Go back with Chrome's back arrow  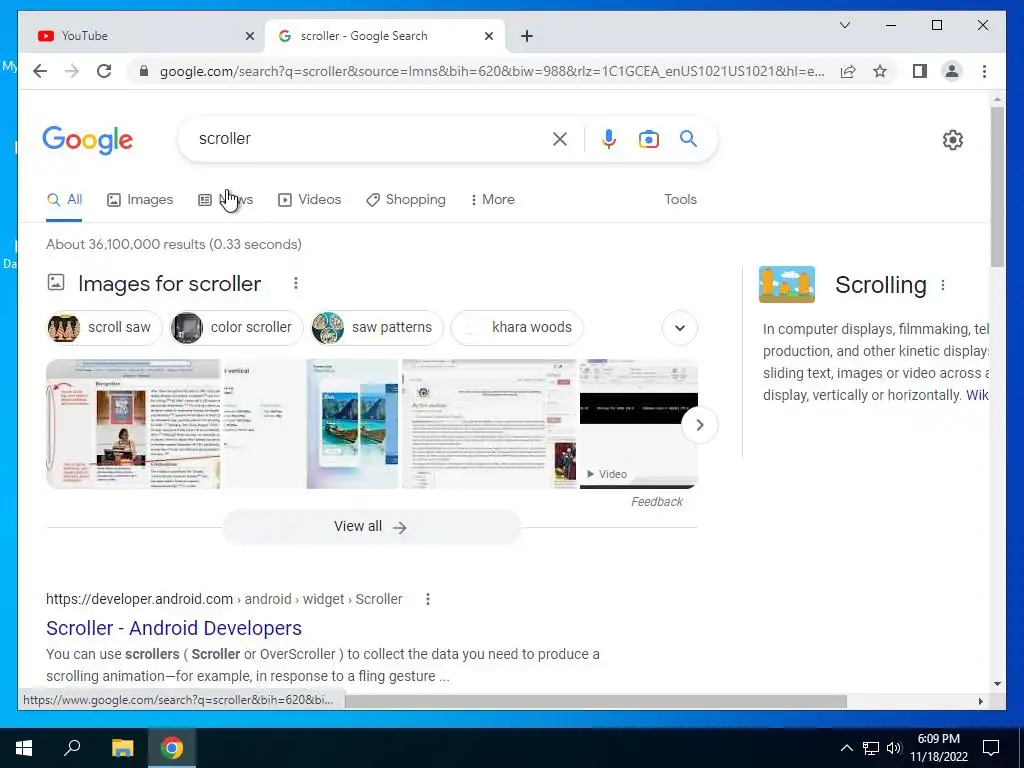pos(40,71)
